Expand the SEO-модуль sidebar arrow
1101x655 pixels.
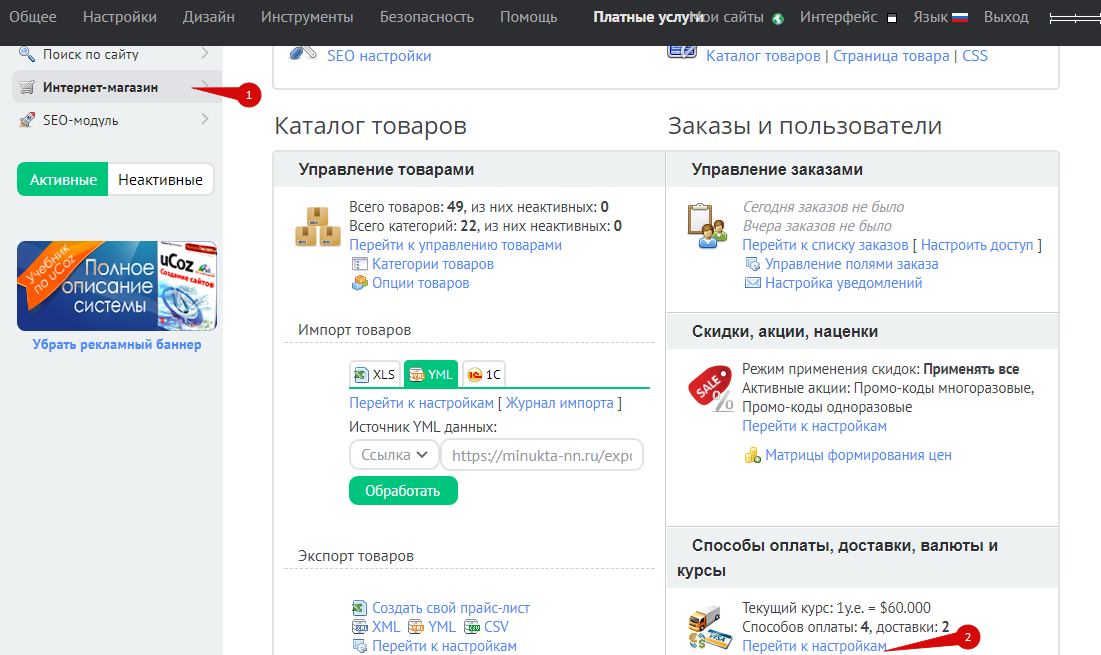(205, 120)
